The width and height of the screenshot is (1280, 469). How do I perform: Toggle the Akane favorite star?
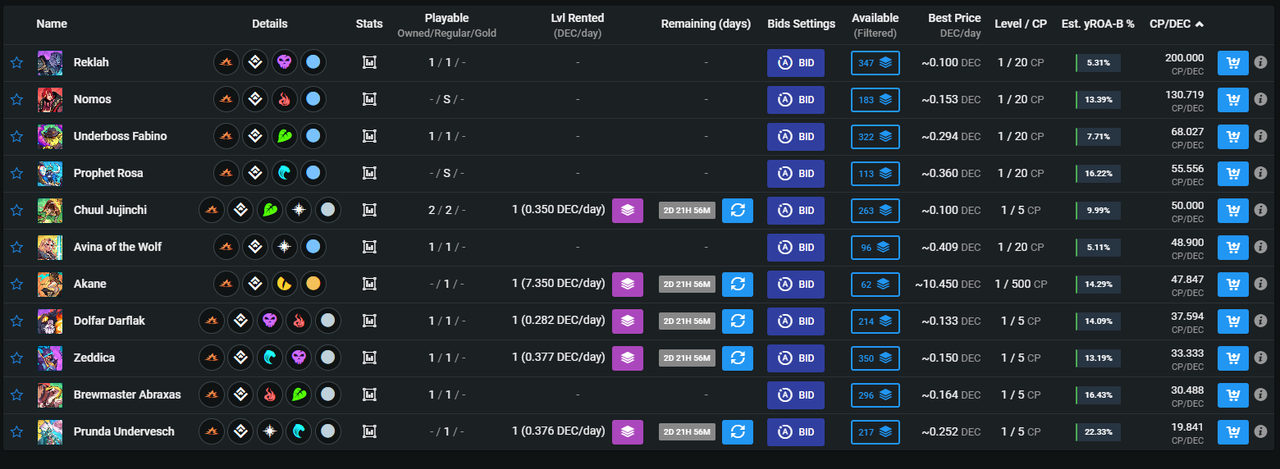16,285
